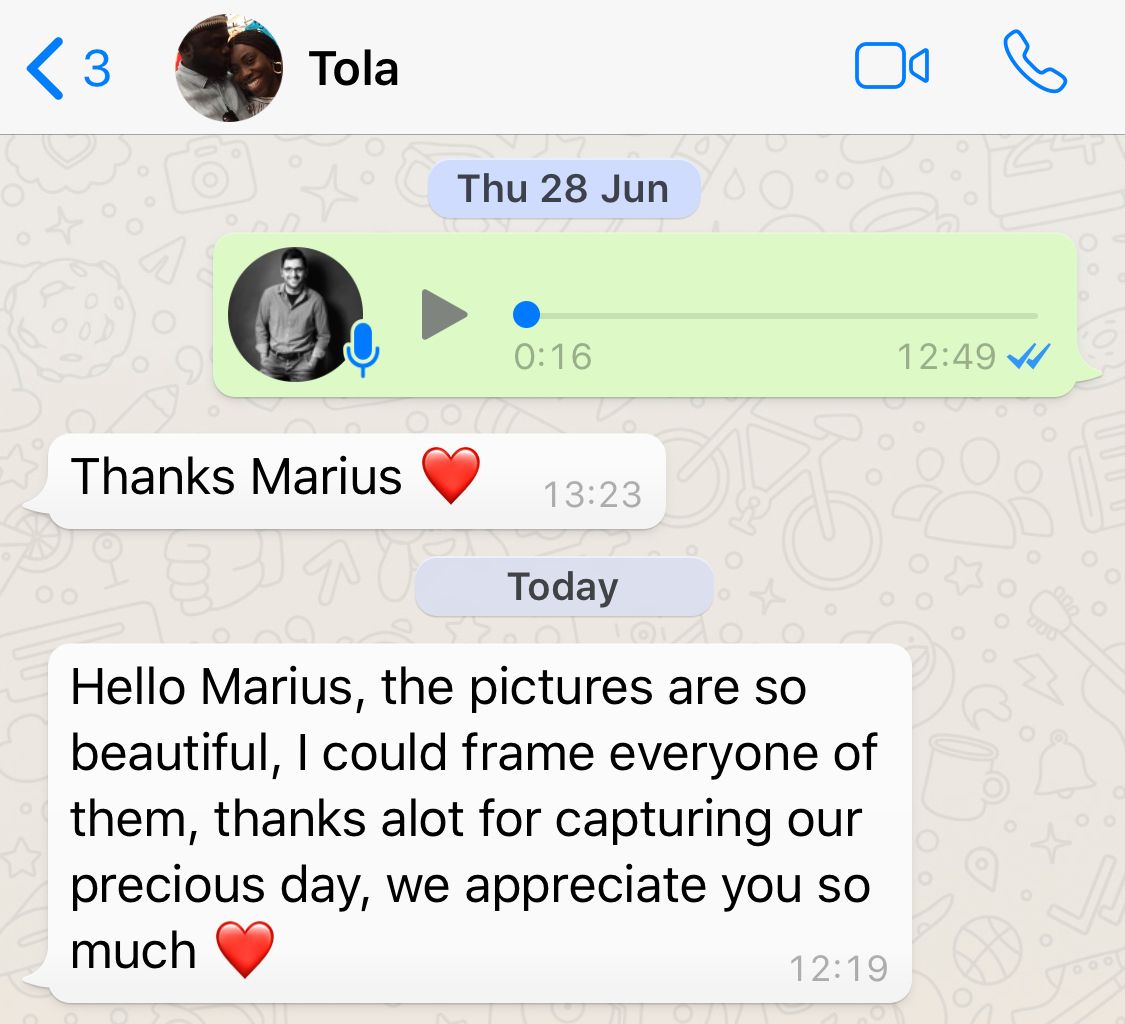Open Tola's profile picture
1125x1024 pixels.
[229, 68]
